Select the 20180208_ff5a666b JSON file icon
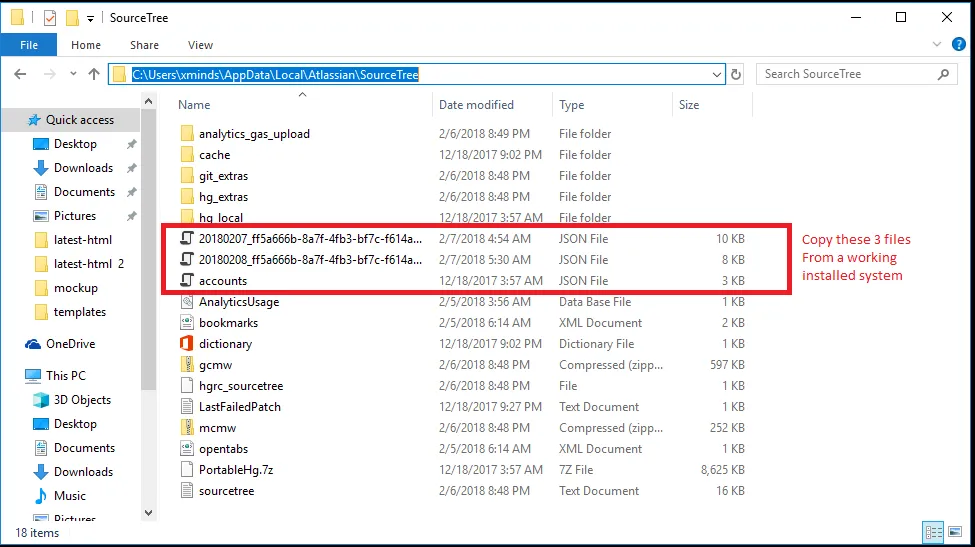The width and height of the screenshot is (975, 547). pyautogui.click(x=187, y=260)
